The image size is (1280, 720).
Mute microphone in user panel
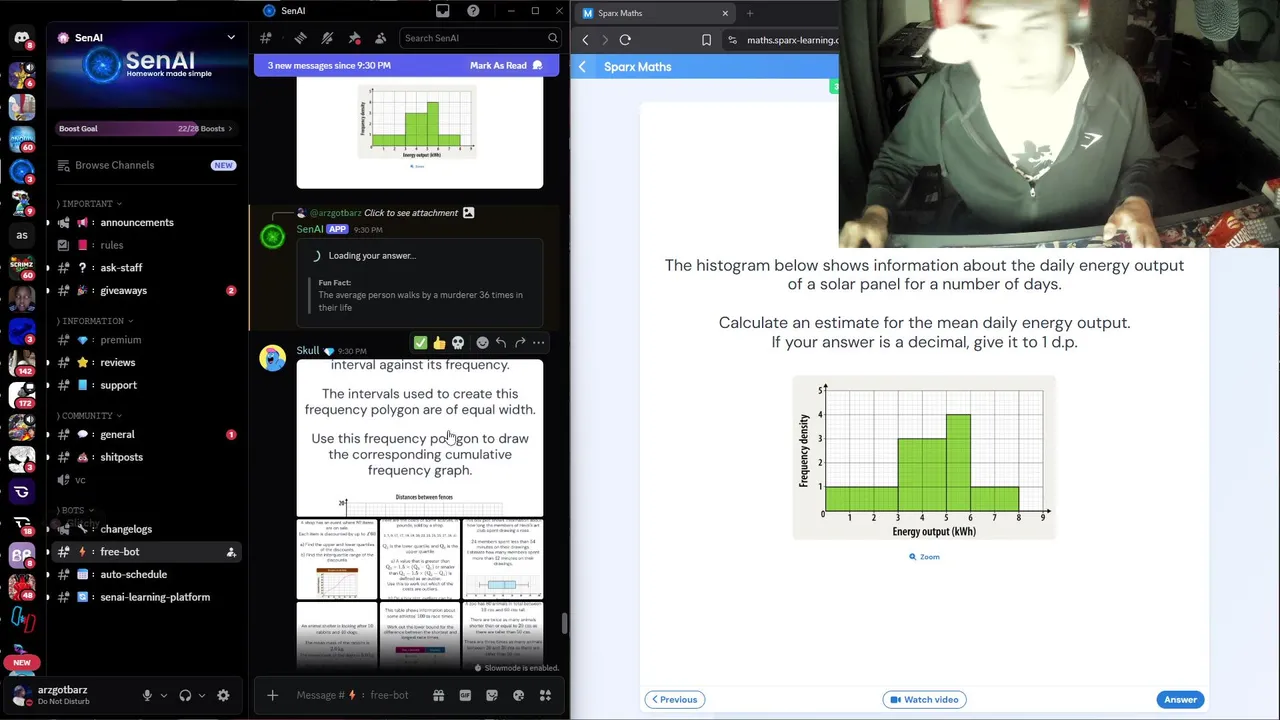147,696
